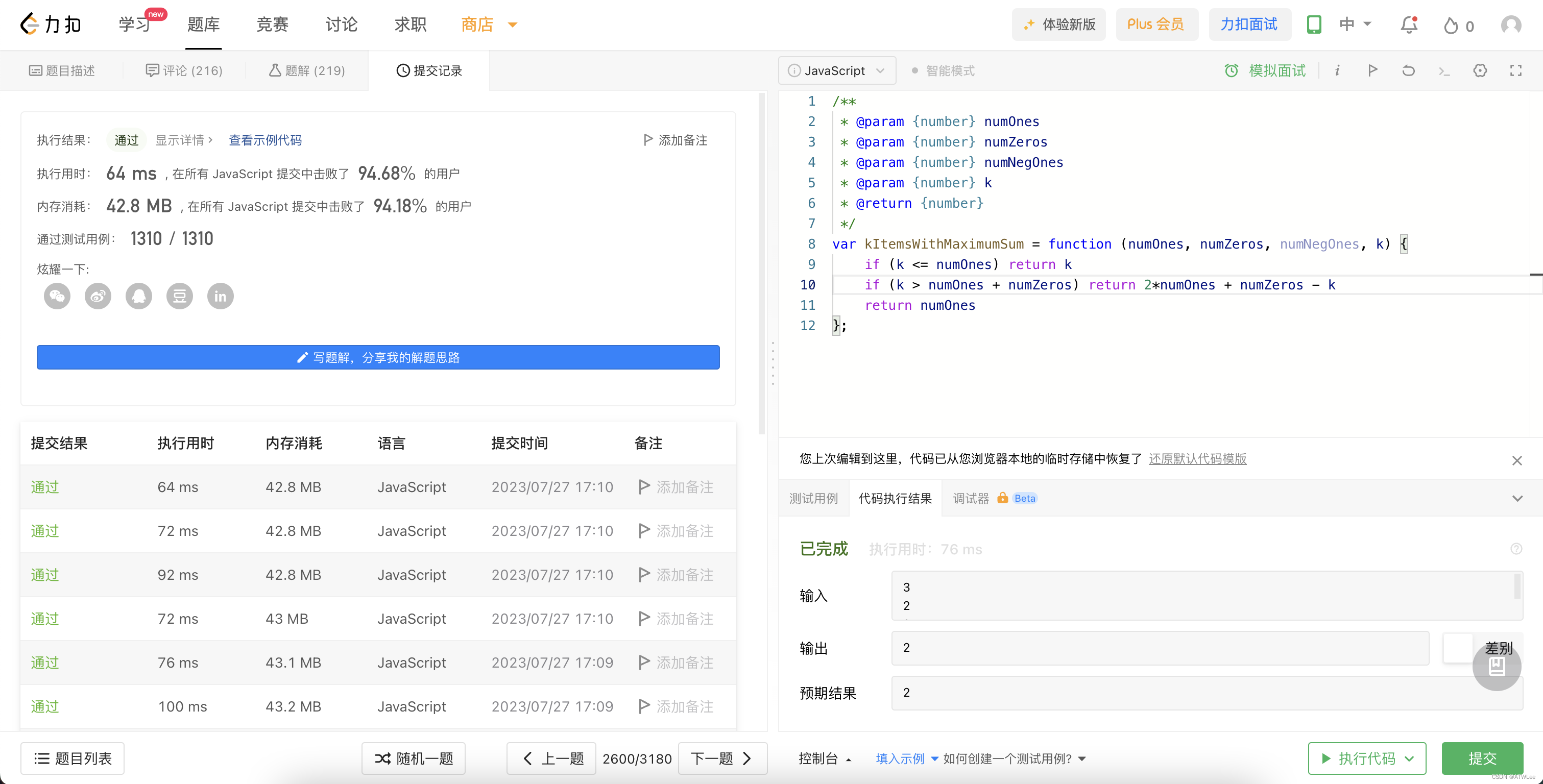This screenshot has height=784, width=1543.
Task: Open 如何创建一个测试用例 dropdown
Action: [1014, 759]
